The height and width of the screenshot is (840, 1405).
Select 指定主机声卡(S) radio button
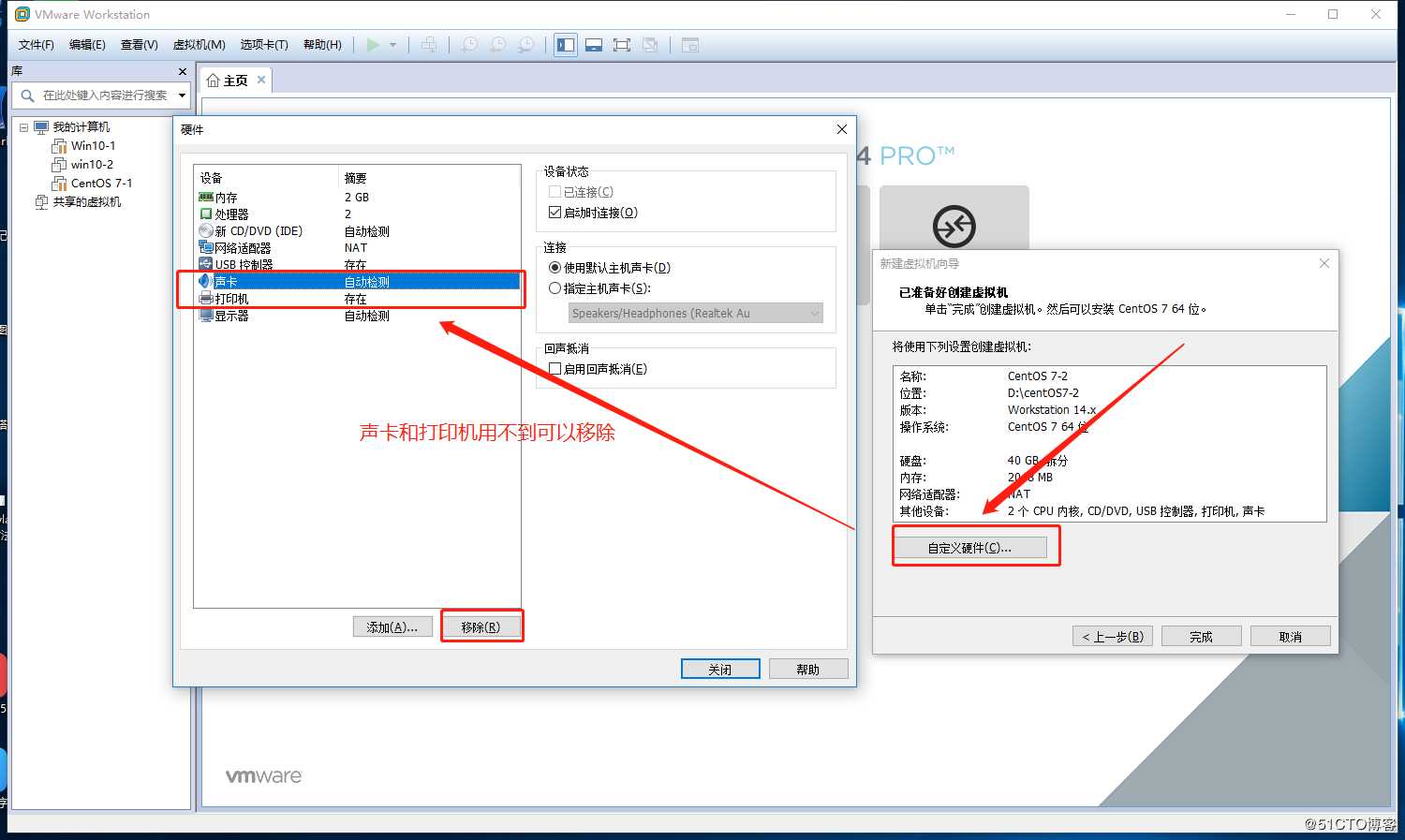click(x=555, y=288)
